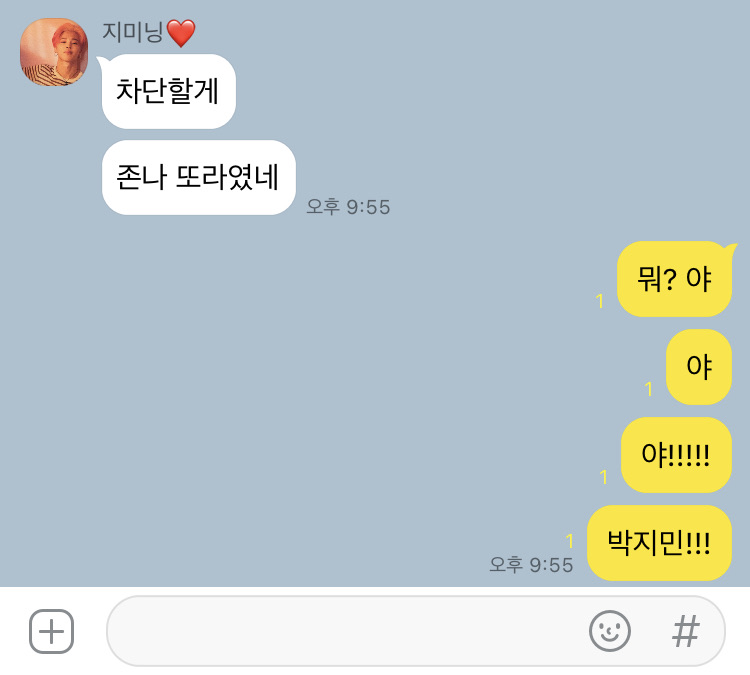Tap unread count 1 beside single 야 bubble
Screen dimensions: 750x675
pyautogui.click(x=649, y=389)
